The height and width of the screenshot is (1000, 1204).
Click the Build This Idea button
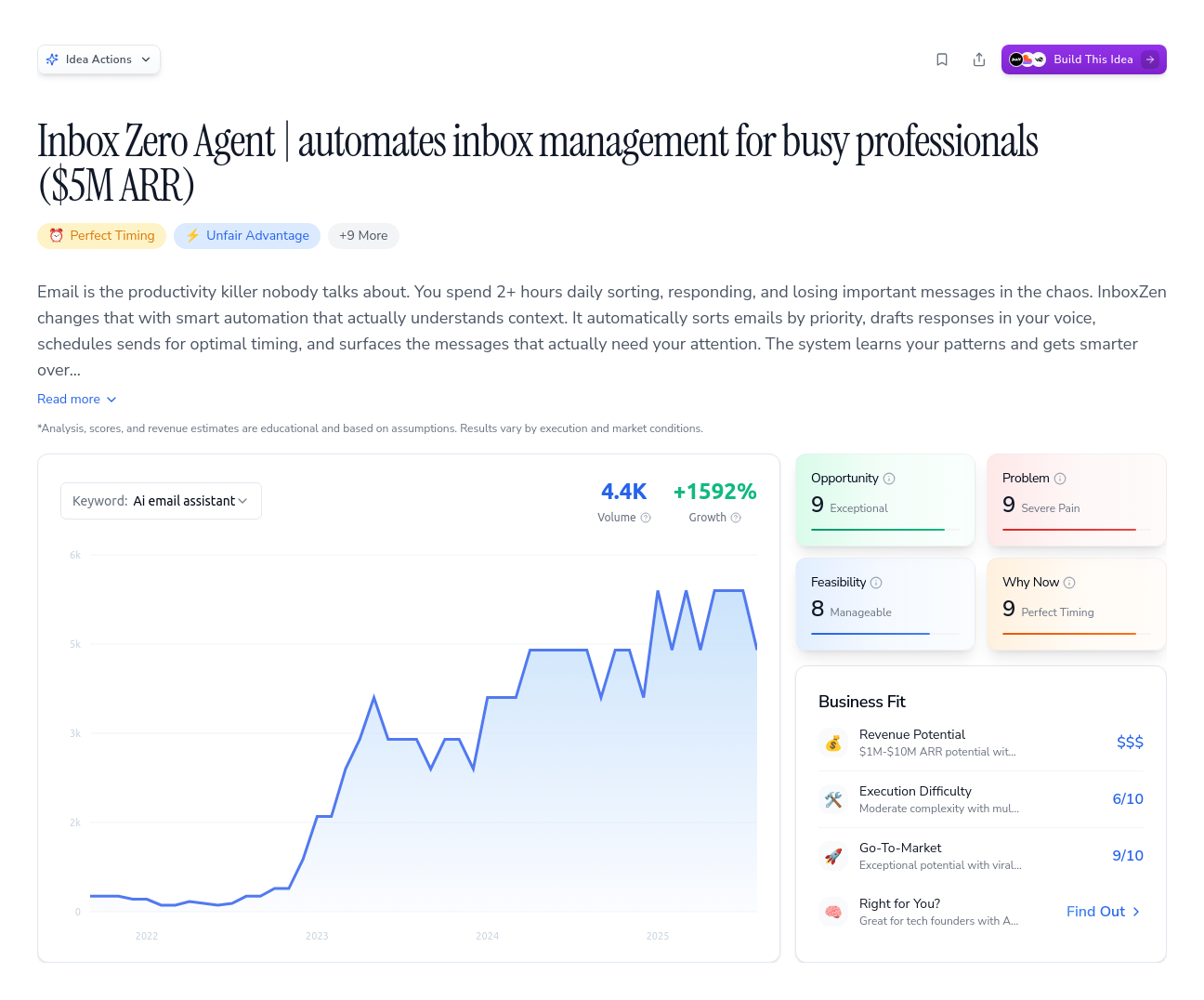tap(1083, 59)
